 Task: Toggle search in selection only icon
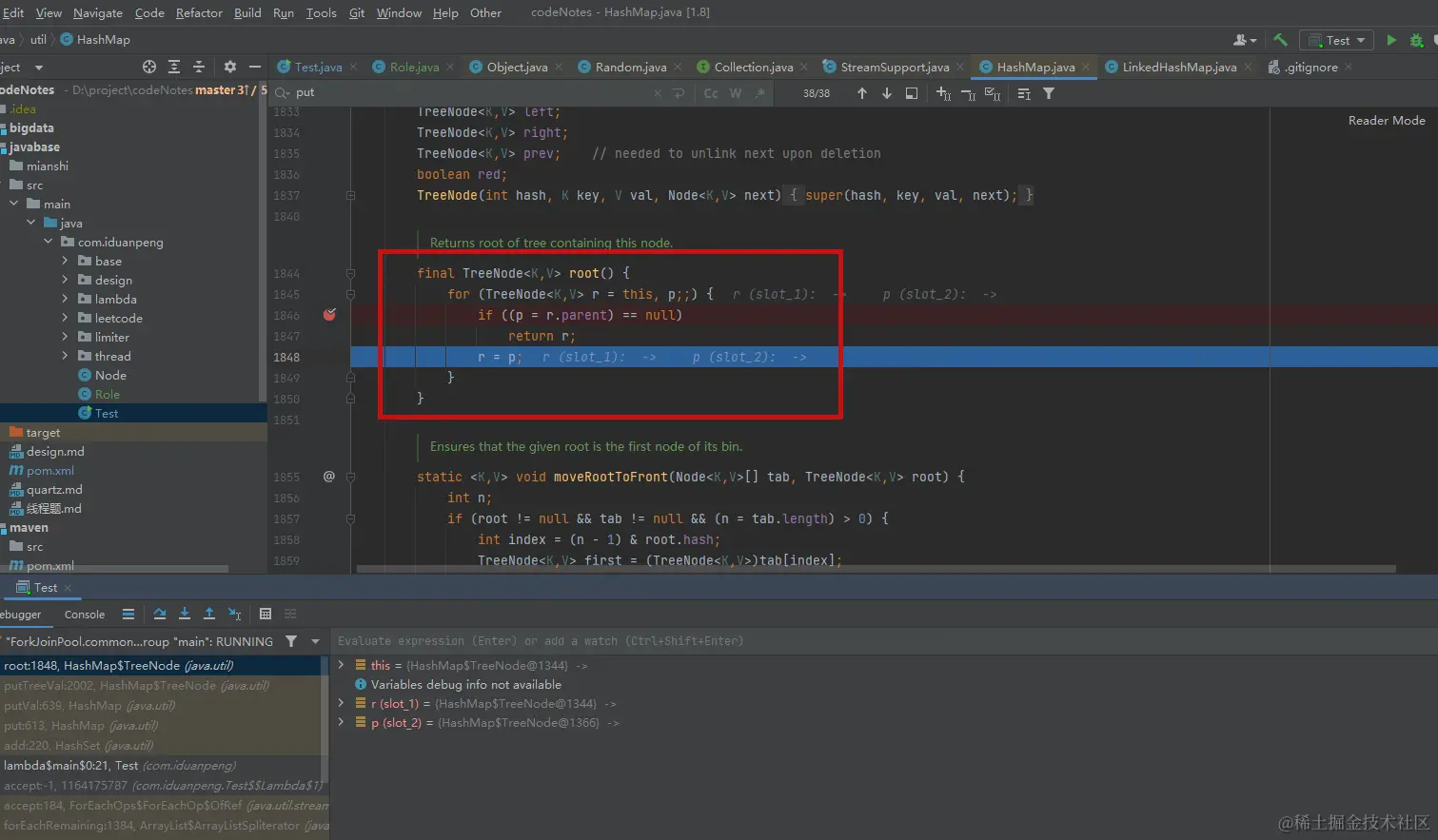[x=1024, y=93]
